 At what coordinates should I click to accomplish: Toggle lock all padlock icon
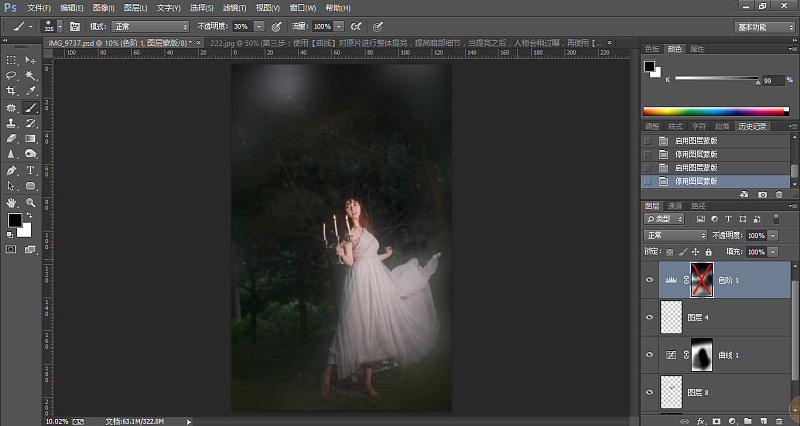pyautogui.click(x=709, y=252)
